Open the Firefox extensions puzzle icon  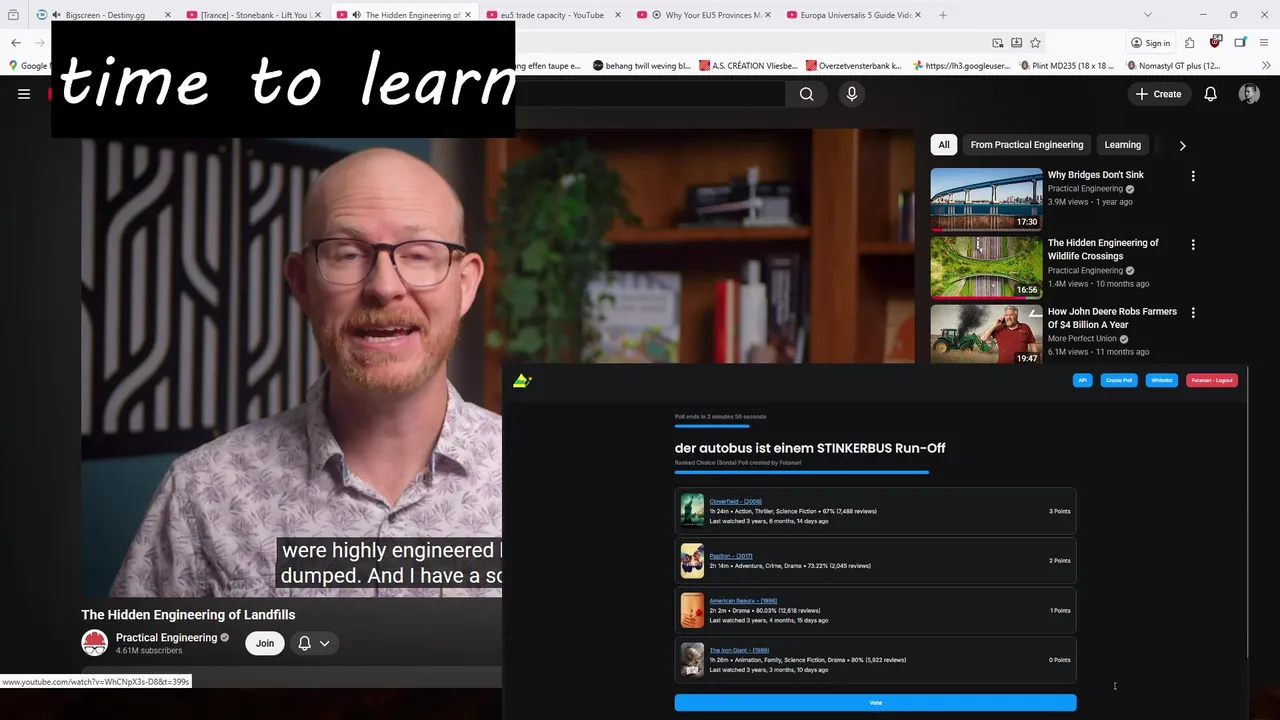coord(1189,43)
